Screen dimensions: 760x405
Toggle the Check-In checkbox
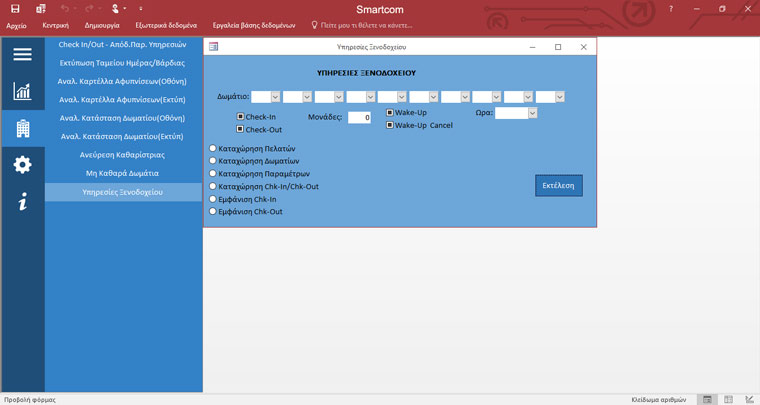241,117
